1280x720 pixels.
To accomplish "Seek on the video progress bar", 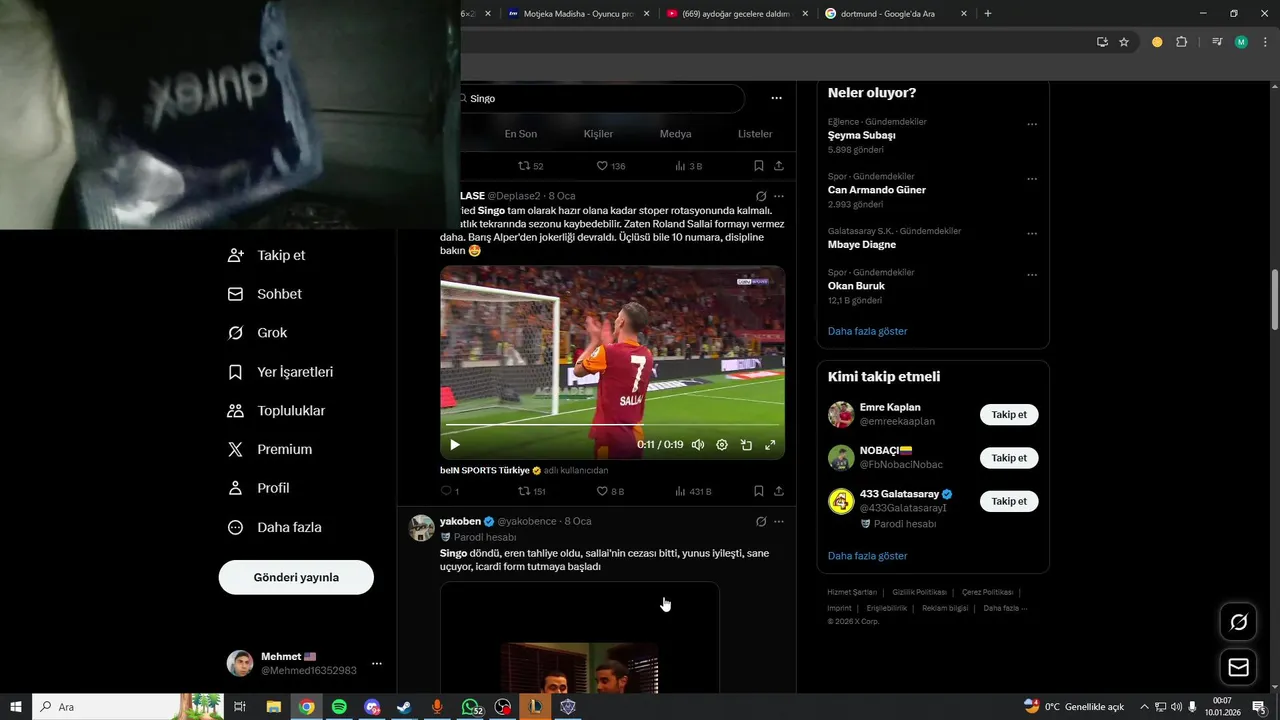I will pos(612,426).
